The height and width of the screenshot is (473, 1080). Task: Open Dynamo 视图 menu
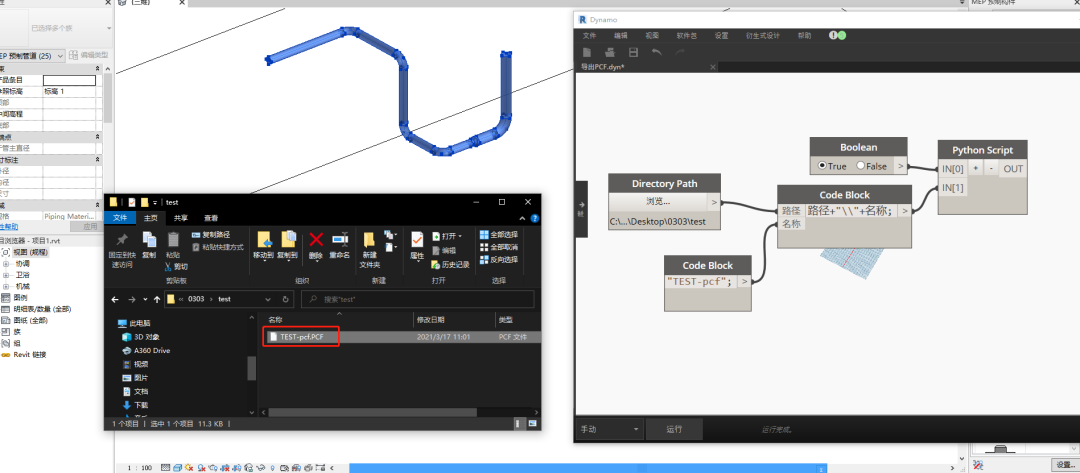[652, 36]
